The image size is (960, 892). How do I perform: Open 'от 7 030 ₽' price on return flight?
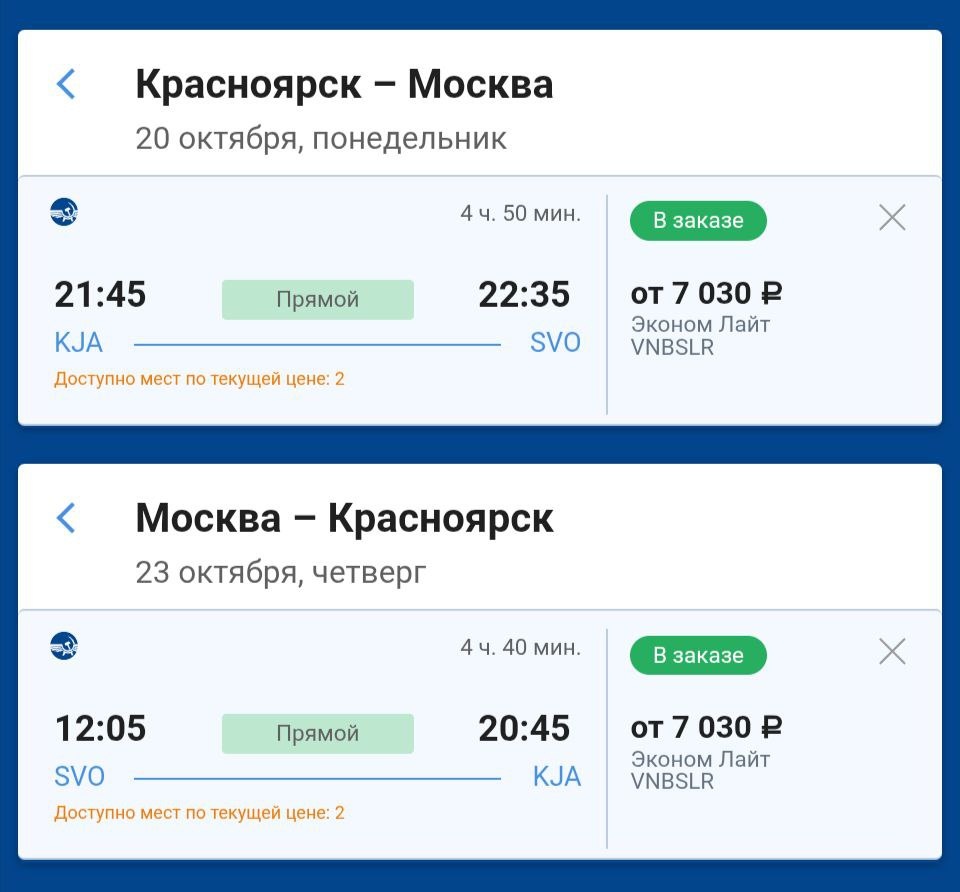point(706,727)
